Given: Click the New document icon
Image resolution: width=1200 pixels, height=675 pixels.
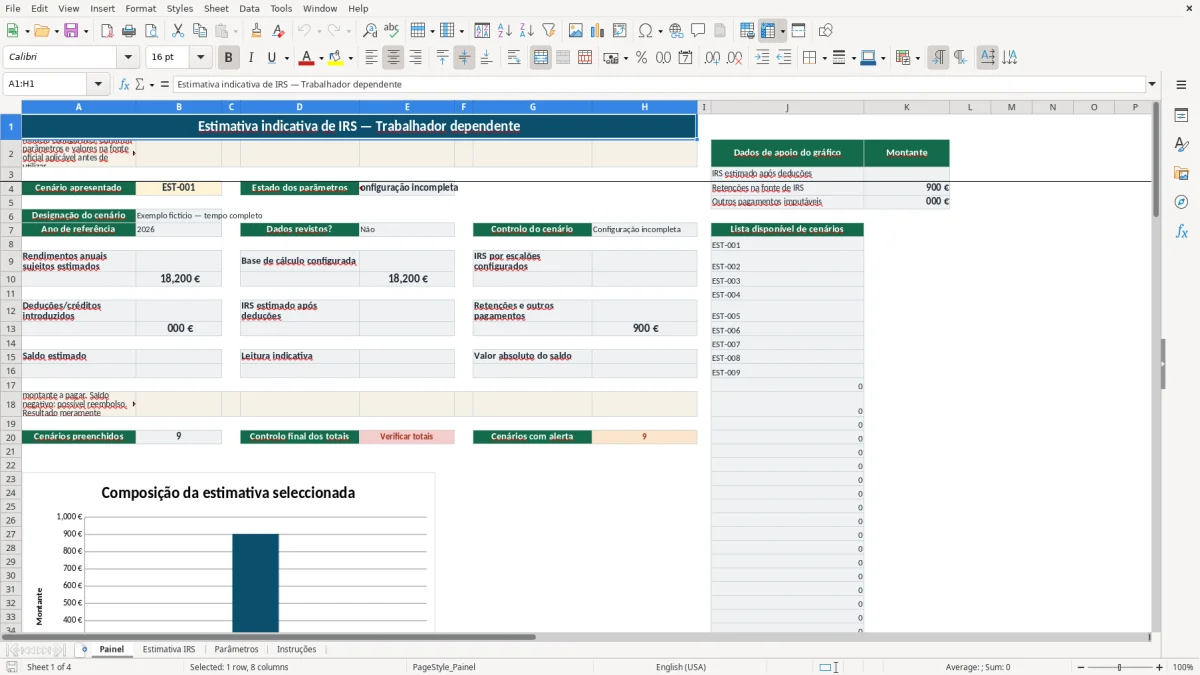Looking at the screenshot, I should (x=12, y=31).
